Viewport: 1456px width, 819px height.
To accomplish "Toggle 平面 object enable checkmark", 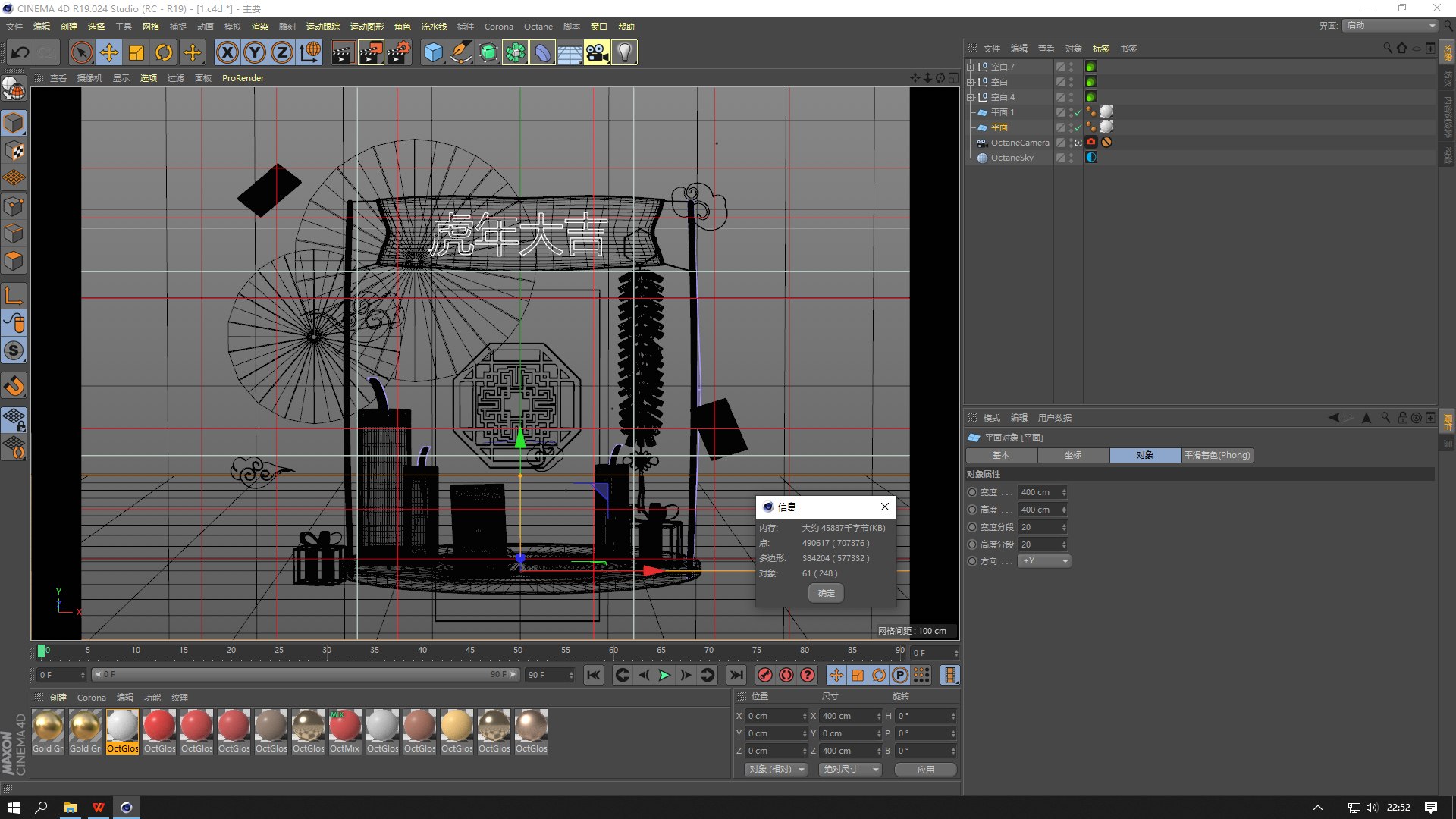I will coord(1078,128).
